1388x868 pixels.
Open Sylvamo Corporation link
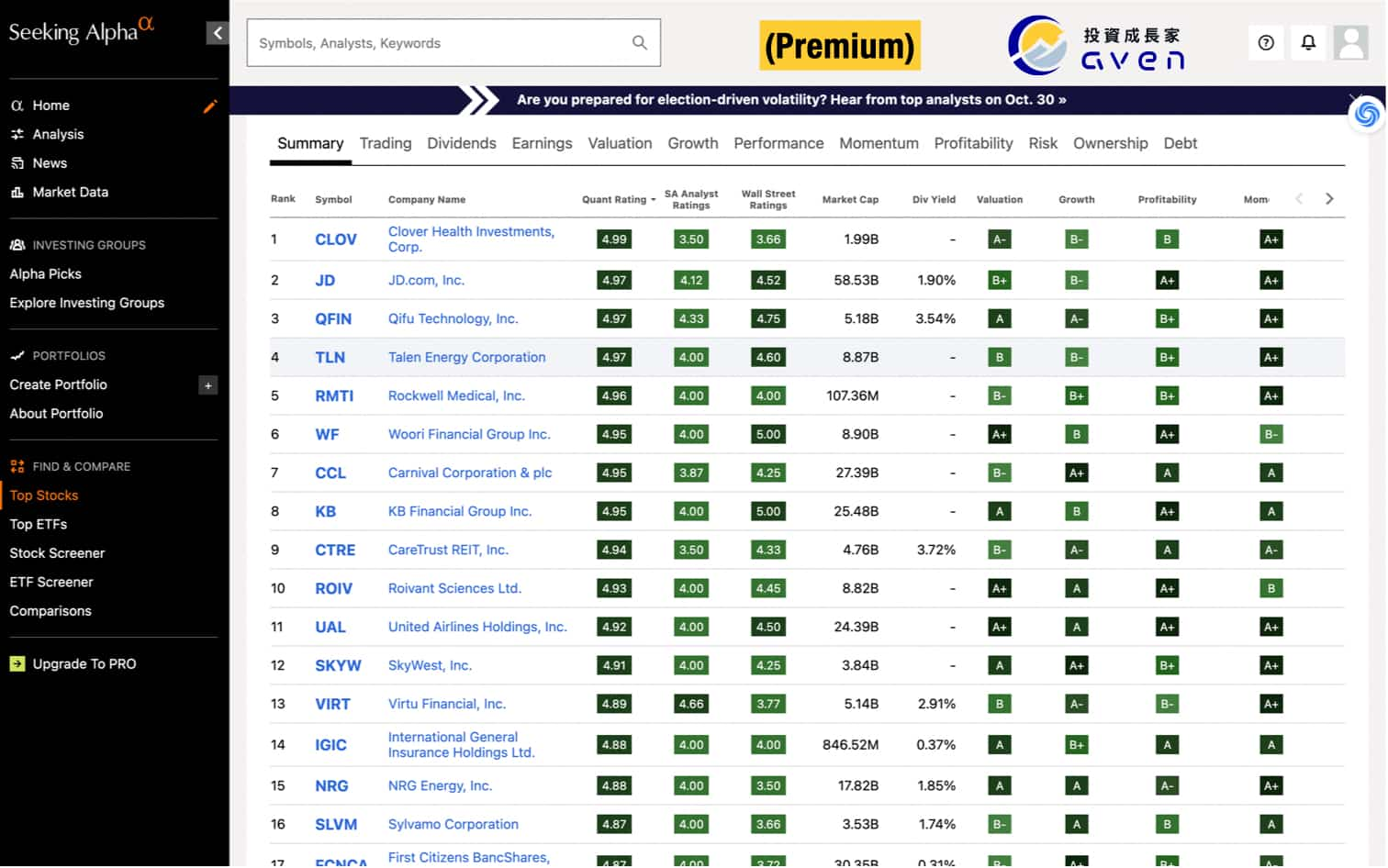453,825
